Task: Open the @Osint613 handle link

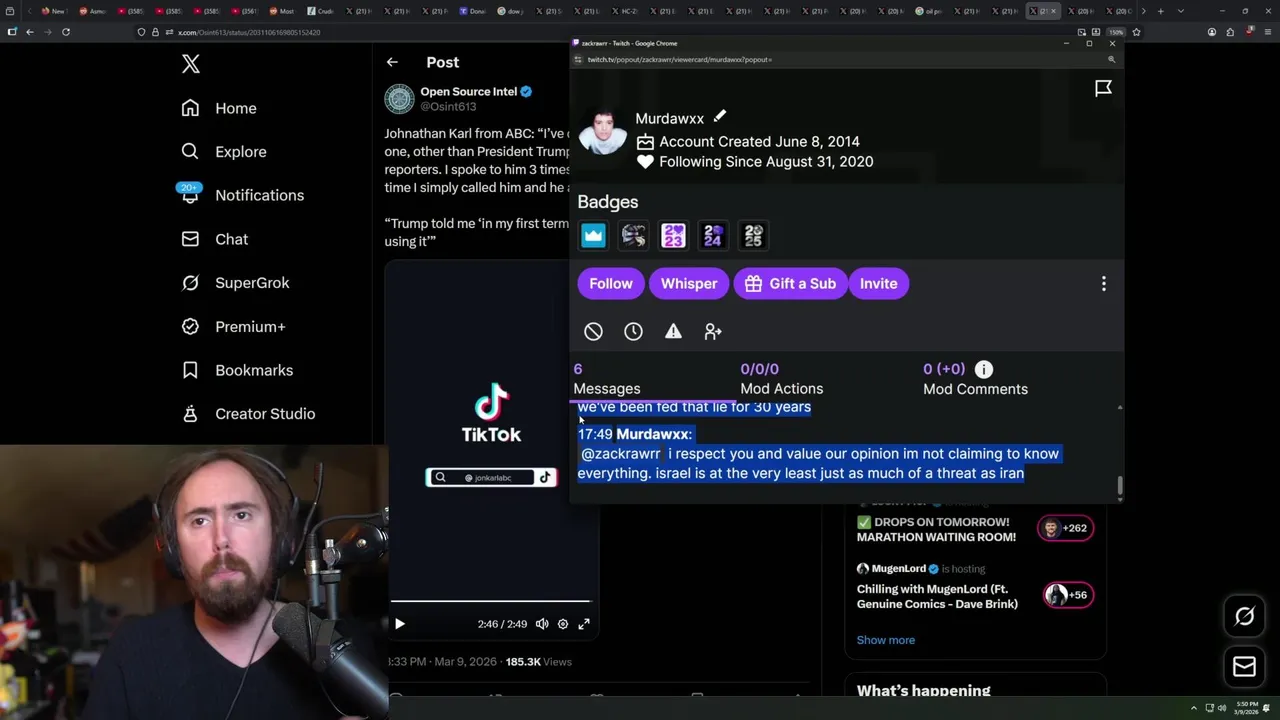Action: pyautogui.click(x=448, y=106)
